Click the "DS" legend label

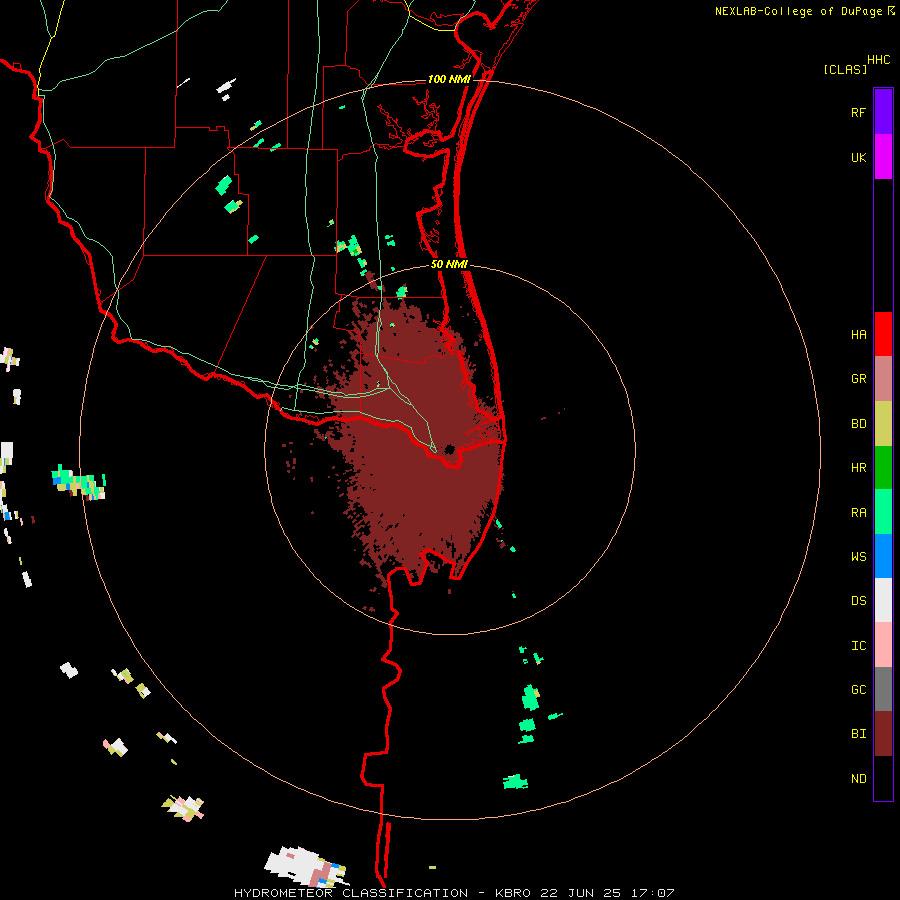tap(858, 601)
